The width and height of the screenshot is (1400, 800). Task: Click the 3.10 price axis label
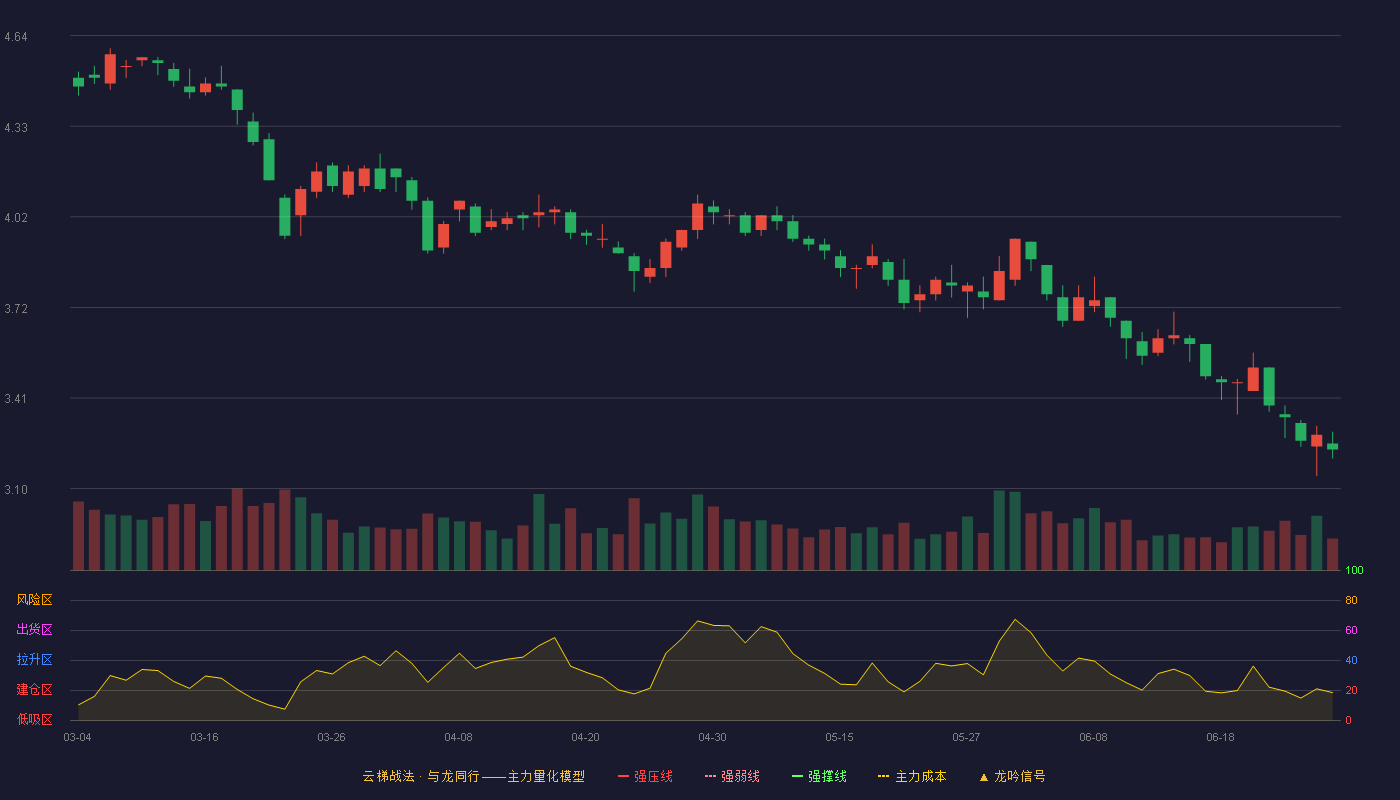point(16,490)
